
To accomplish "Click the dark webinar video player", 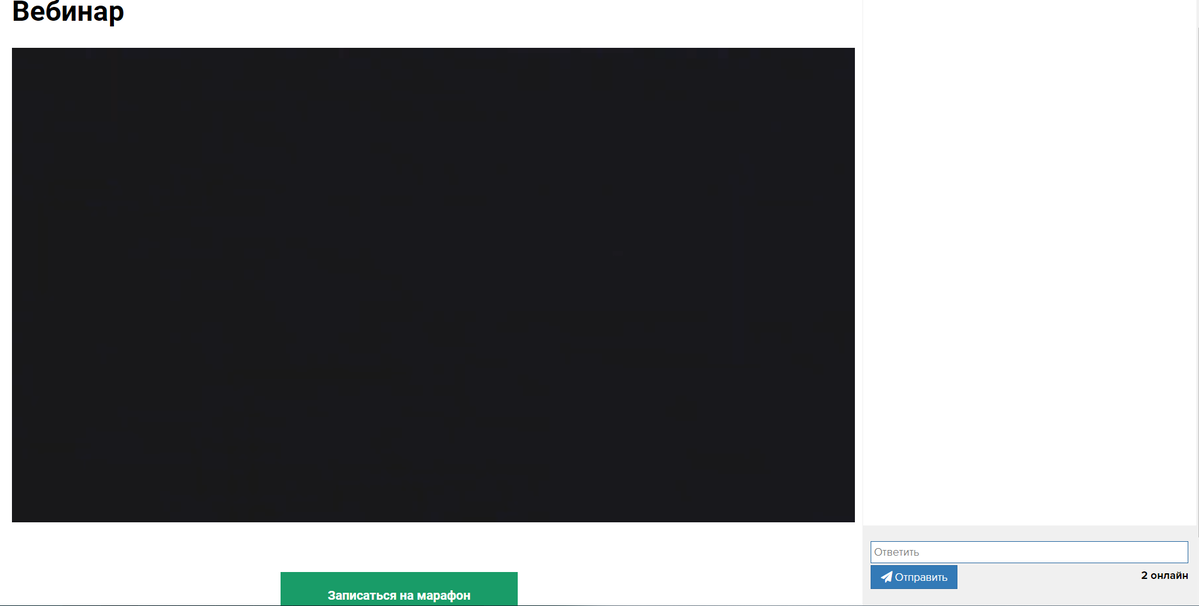I will pos(433,285).
